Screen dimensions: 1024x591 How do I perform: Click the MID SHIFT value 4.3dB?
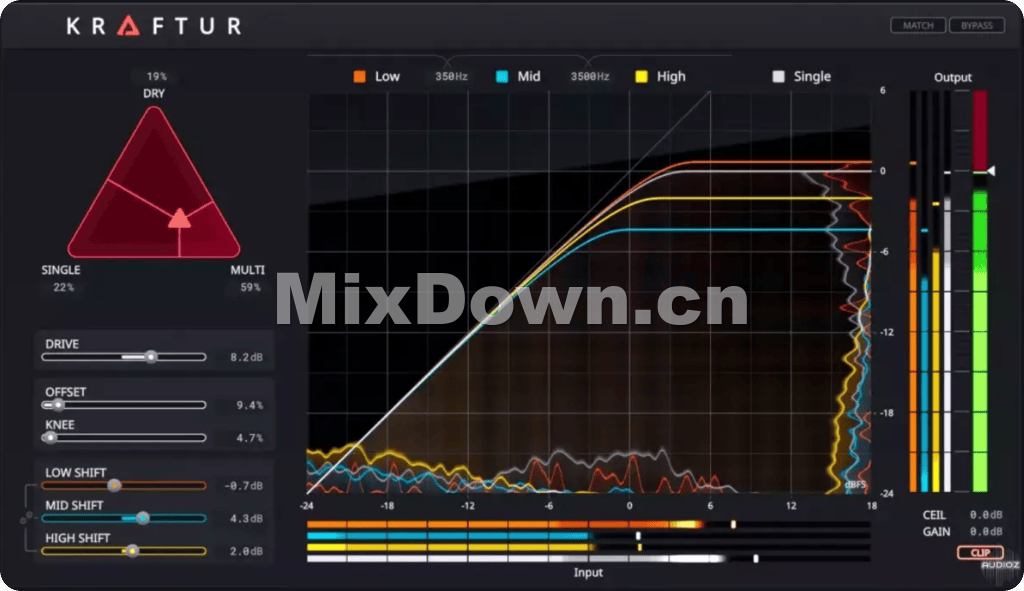[x=246, y=519]
